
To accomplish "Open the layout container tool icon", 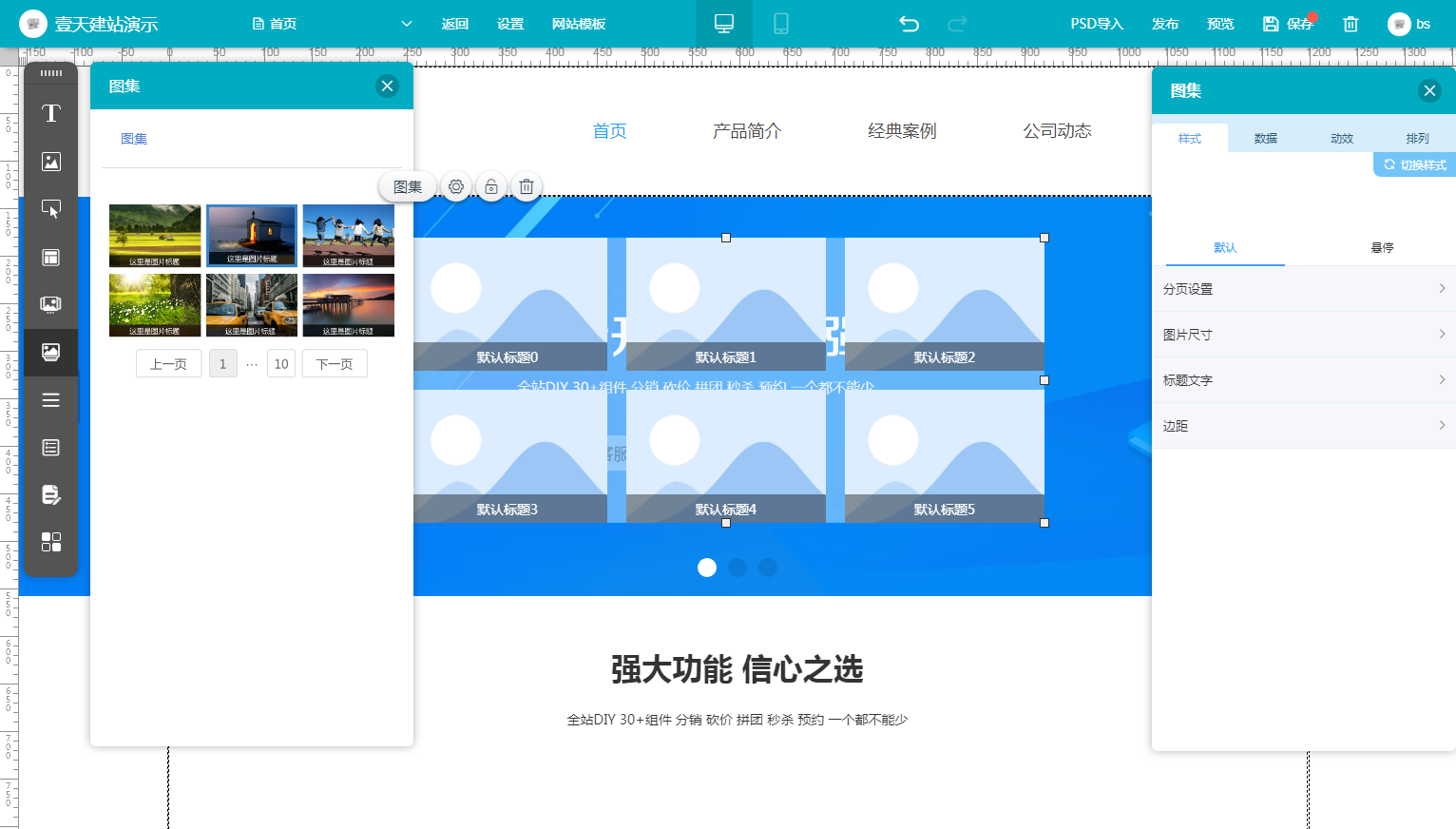I will pyautogui.click(x=51, y=257).
